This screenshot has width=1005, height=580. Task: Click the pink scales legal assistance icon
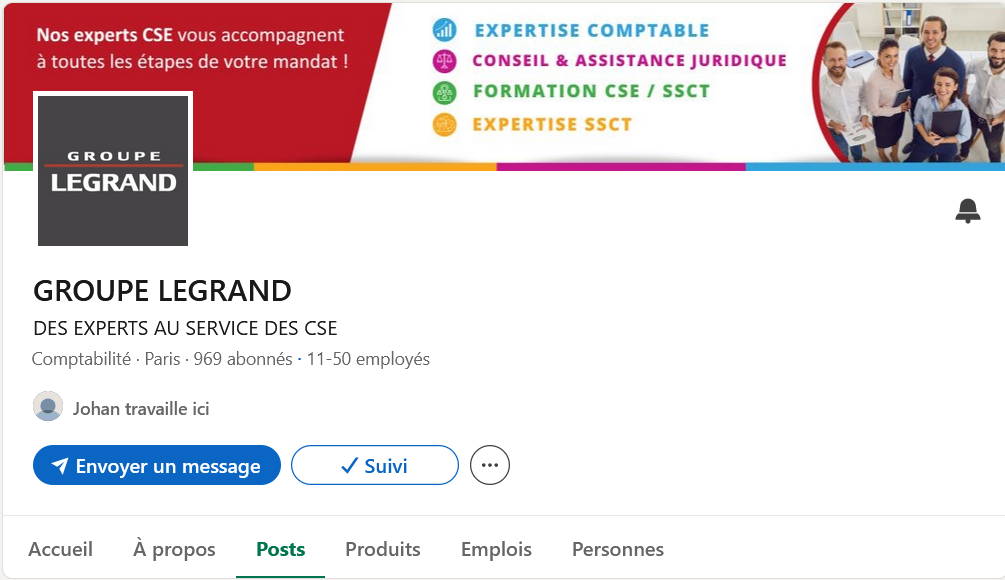(x=444, y=62)
